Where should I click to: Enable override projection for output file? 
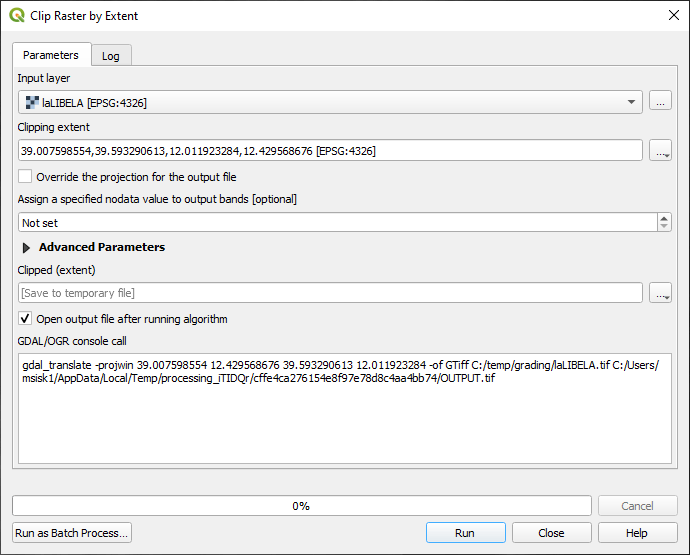[26, 177]
